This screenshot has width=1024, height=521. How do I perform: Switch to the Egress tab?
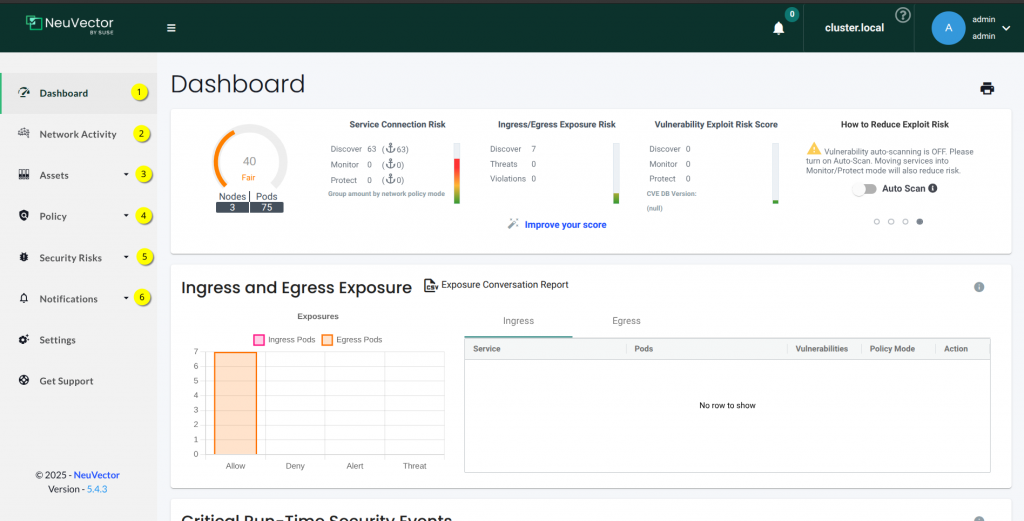click(626, 321)
